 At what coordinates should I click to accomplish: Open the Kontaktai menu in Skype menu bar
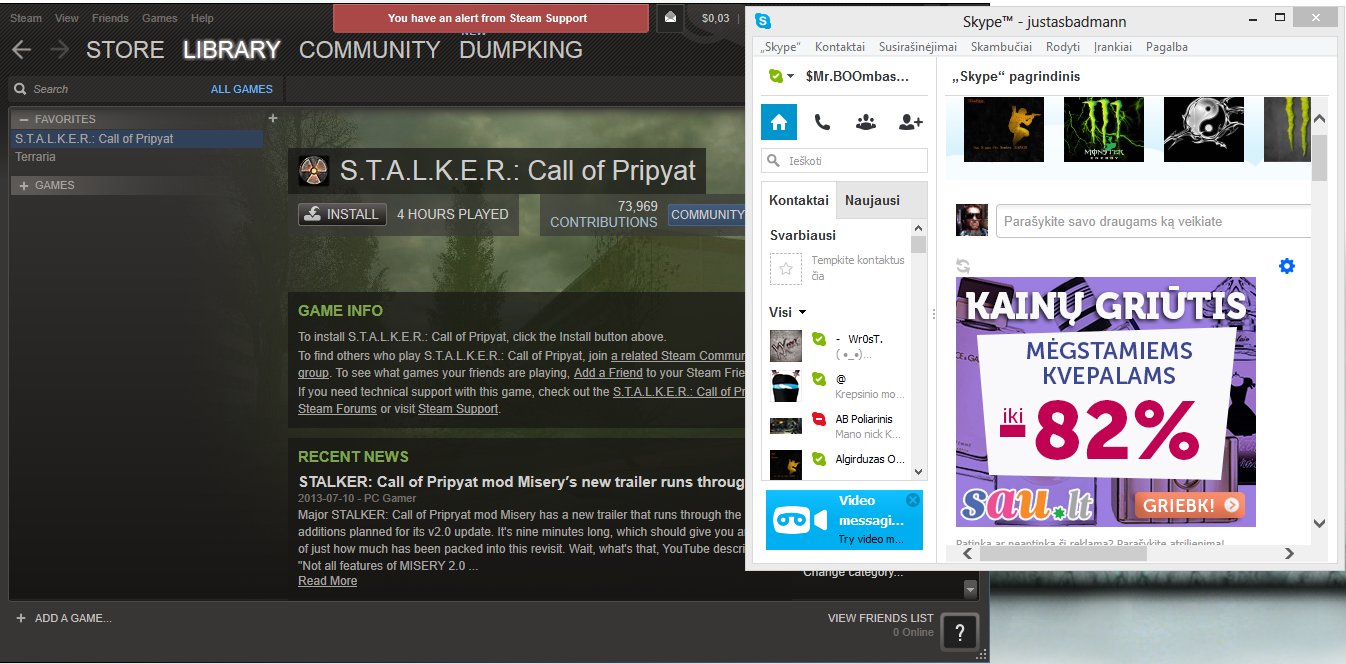click(840, 47)
